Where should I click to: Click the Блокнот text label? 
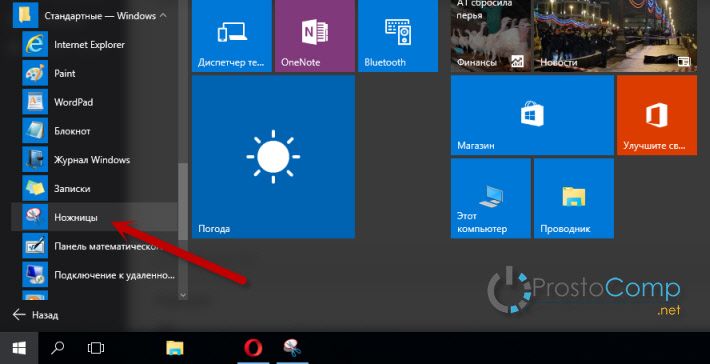[72, 131]
